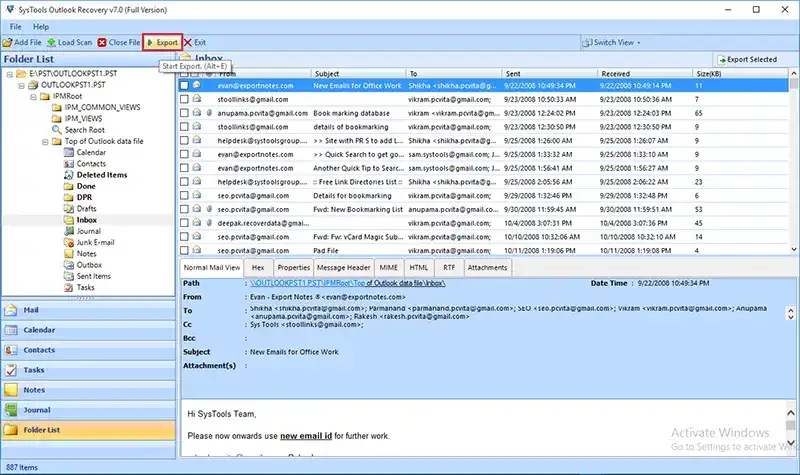Open the Drafts folder icon
The height and width of the screenshot is (475, 800).
point(68,208)
